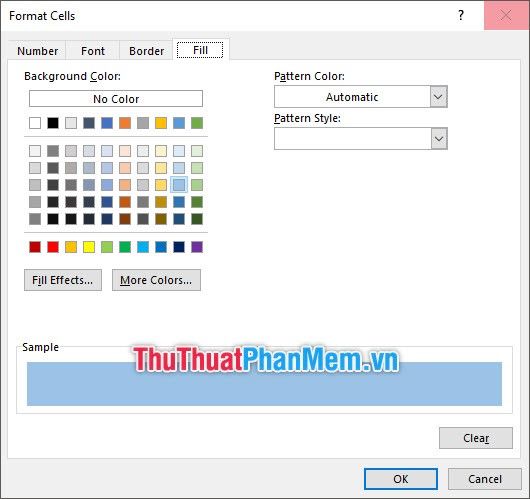Choose the light green standard color
Screen dimensions: 530x499
coord(107,247)
